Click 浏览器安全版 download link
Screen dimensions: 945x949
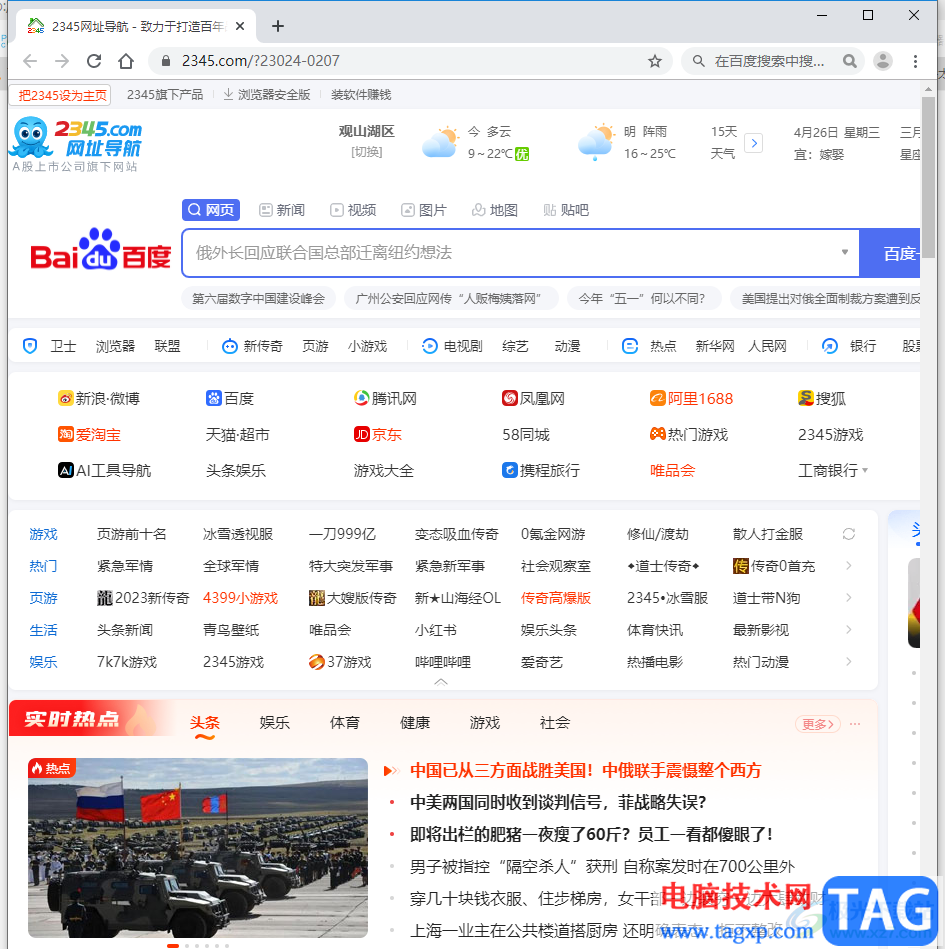pos(267,94)
